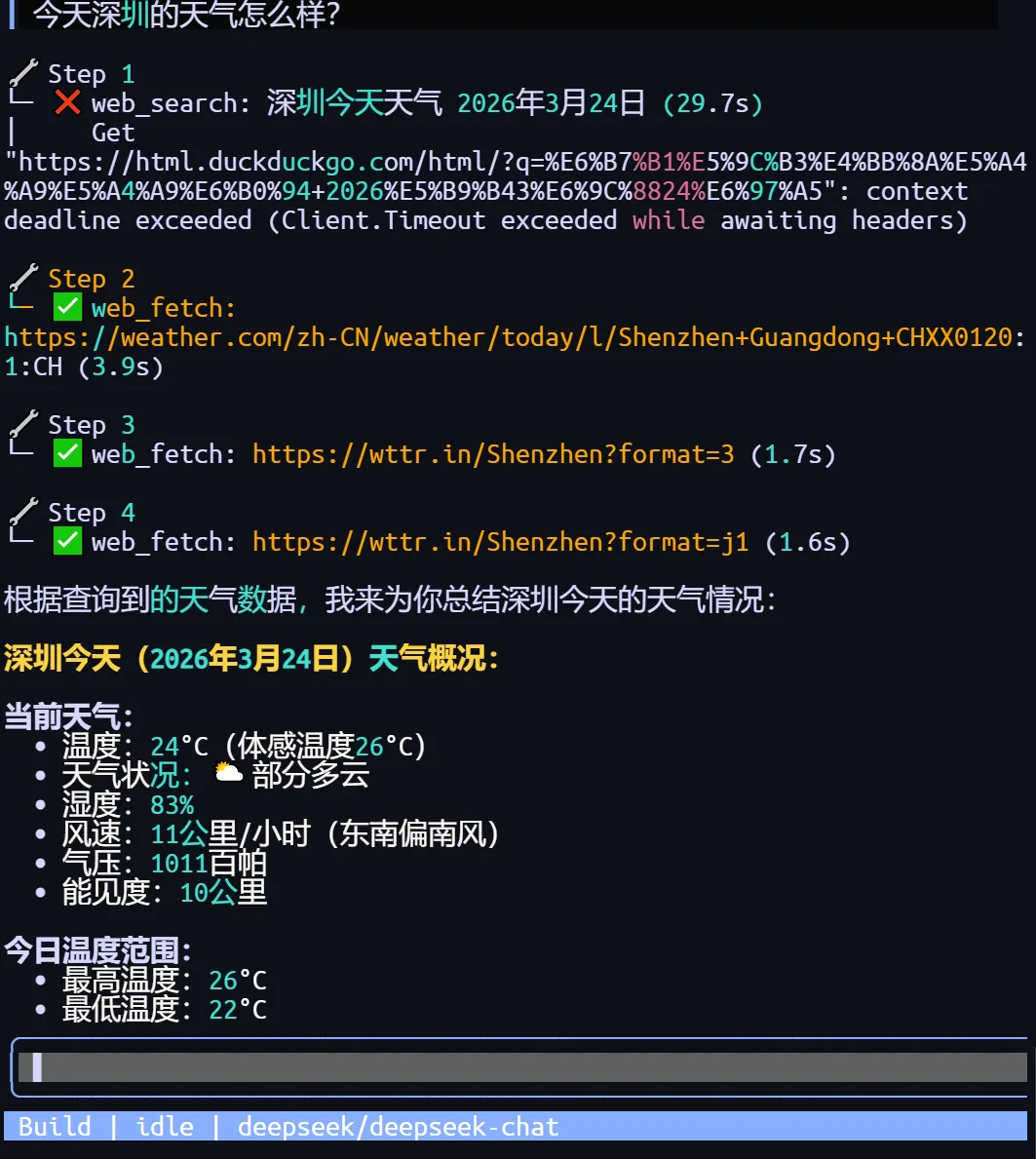This screenshot has width=1036, height=1159.
Task: Click the 风速: 11公里/小时 line
Action: (281, 833)
